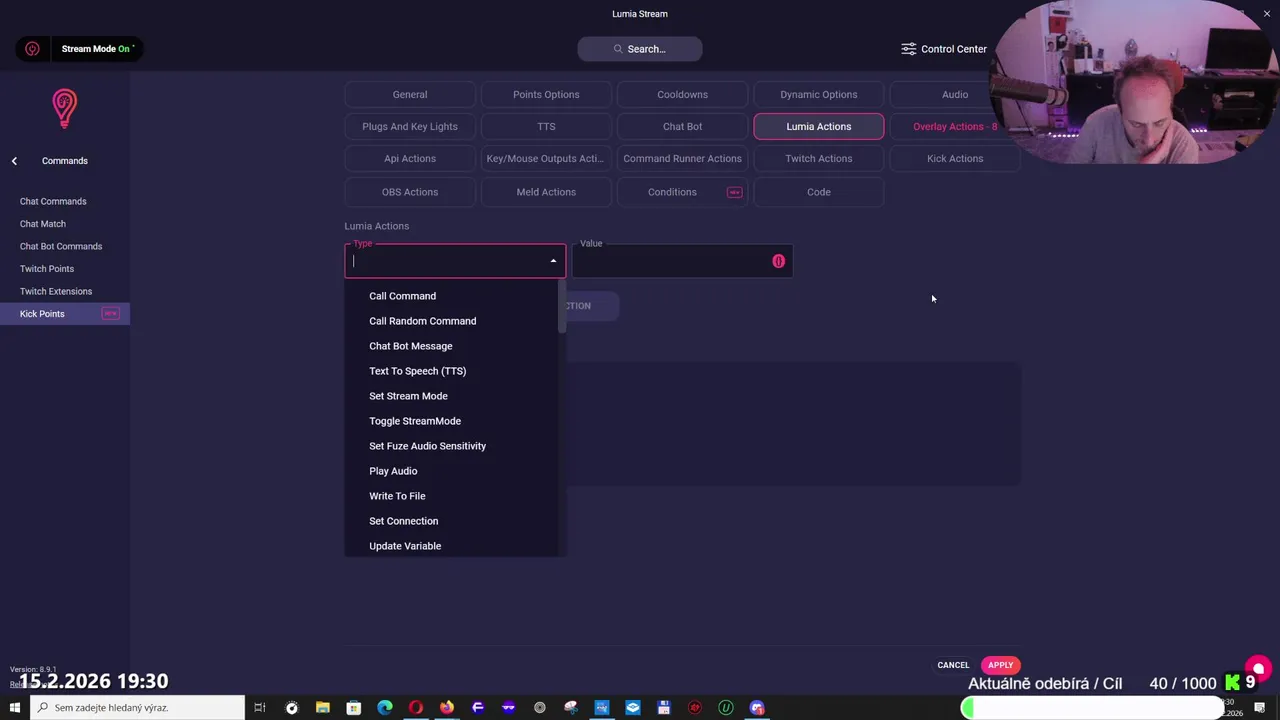The height and width of the screenshot is (720, 1280).
Task: Open the Windows Start menu
Action: (x=14, y=708)
